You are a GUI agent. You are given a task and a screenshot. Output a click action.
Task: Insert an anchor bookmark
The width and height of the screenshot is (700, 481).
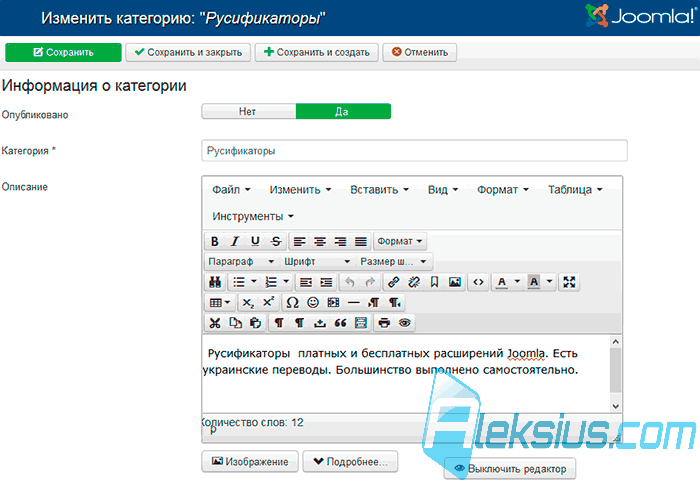tap(434, 282)
